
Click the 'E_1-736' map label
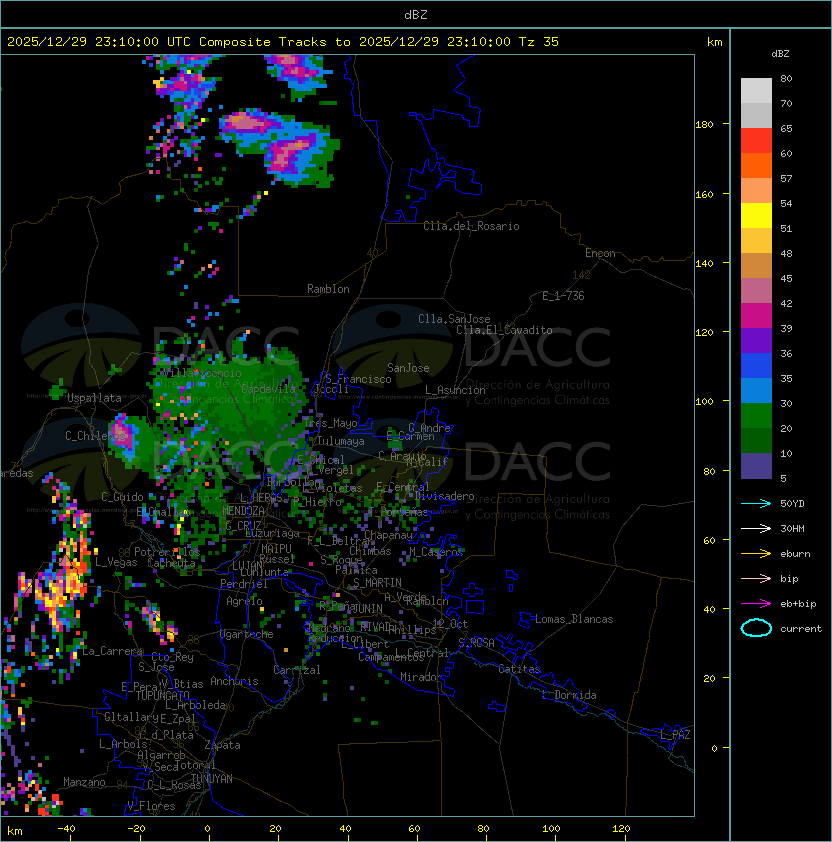click(563, 296)
